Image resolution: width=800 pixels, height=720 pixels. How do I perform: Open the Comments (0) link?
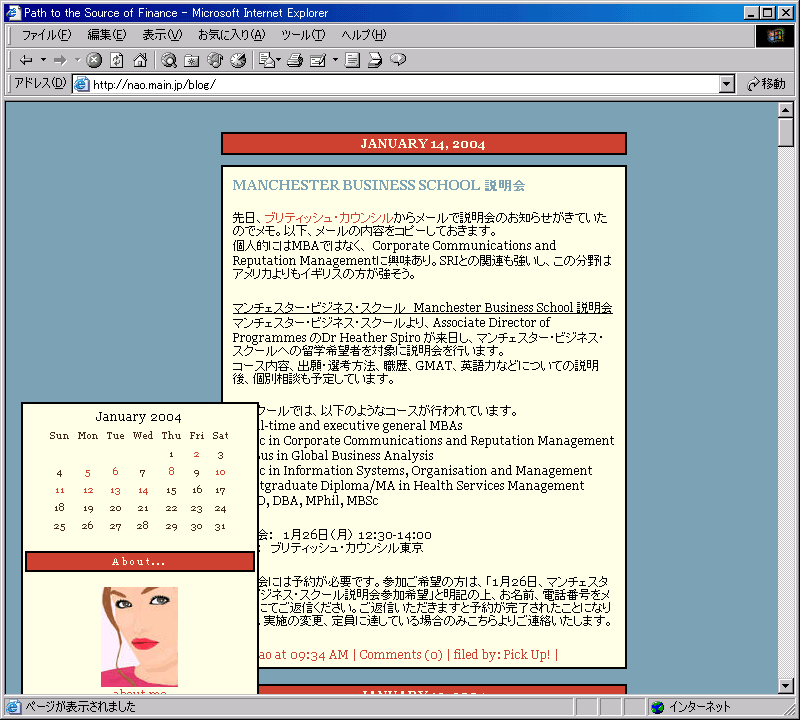click(401, 655)
